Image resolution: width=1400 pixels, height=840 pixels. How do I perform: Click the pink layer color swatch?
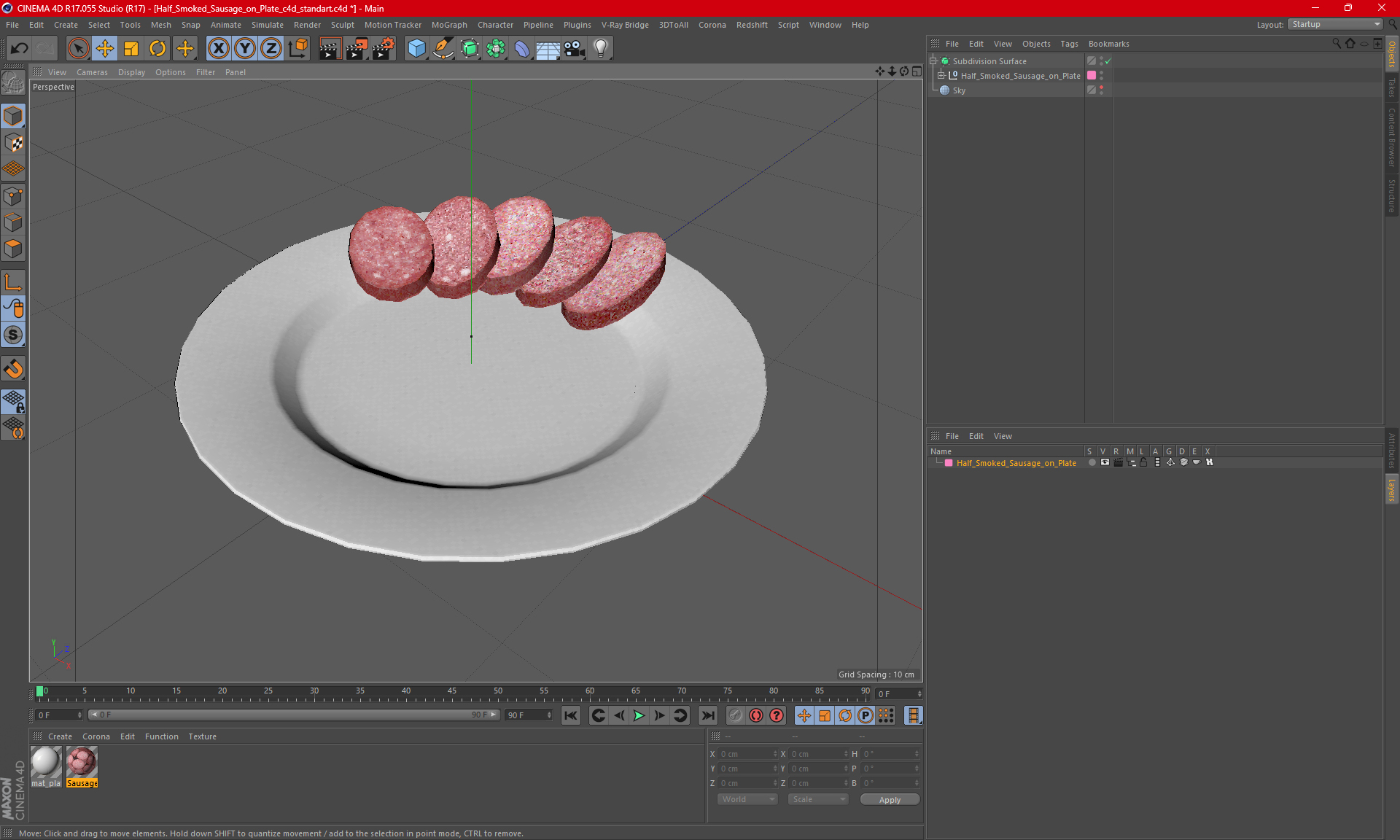coord(949,463)
